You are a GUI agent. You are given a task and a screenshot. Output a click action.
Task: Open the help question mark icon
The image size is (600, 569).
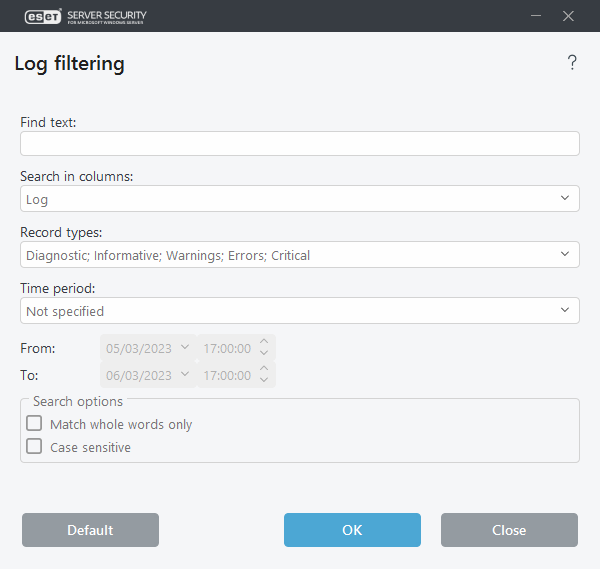click(x=572, y=63)
